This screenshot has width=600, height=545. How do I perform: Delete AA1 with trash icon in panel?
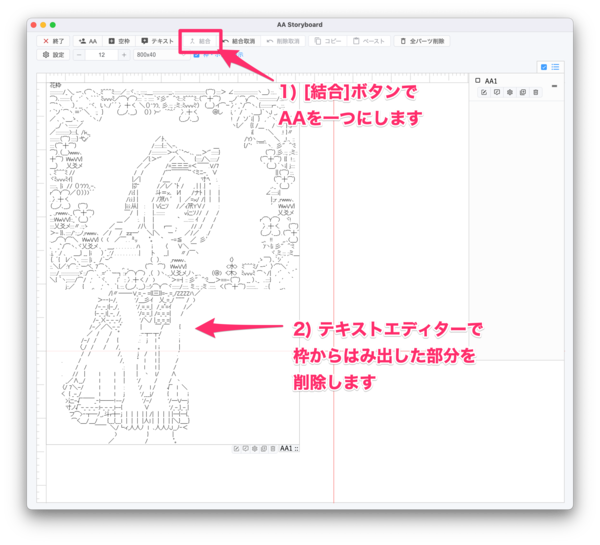536,92
